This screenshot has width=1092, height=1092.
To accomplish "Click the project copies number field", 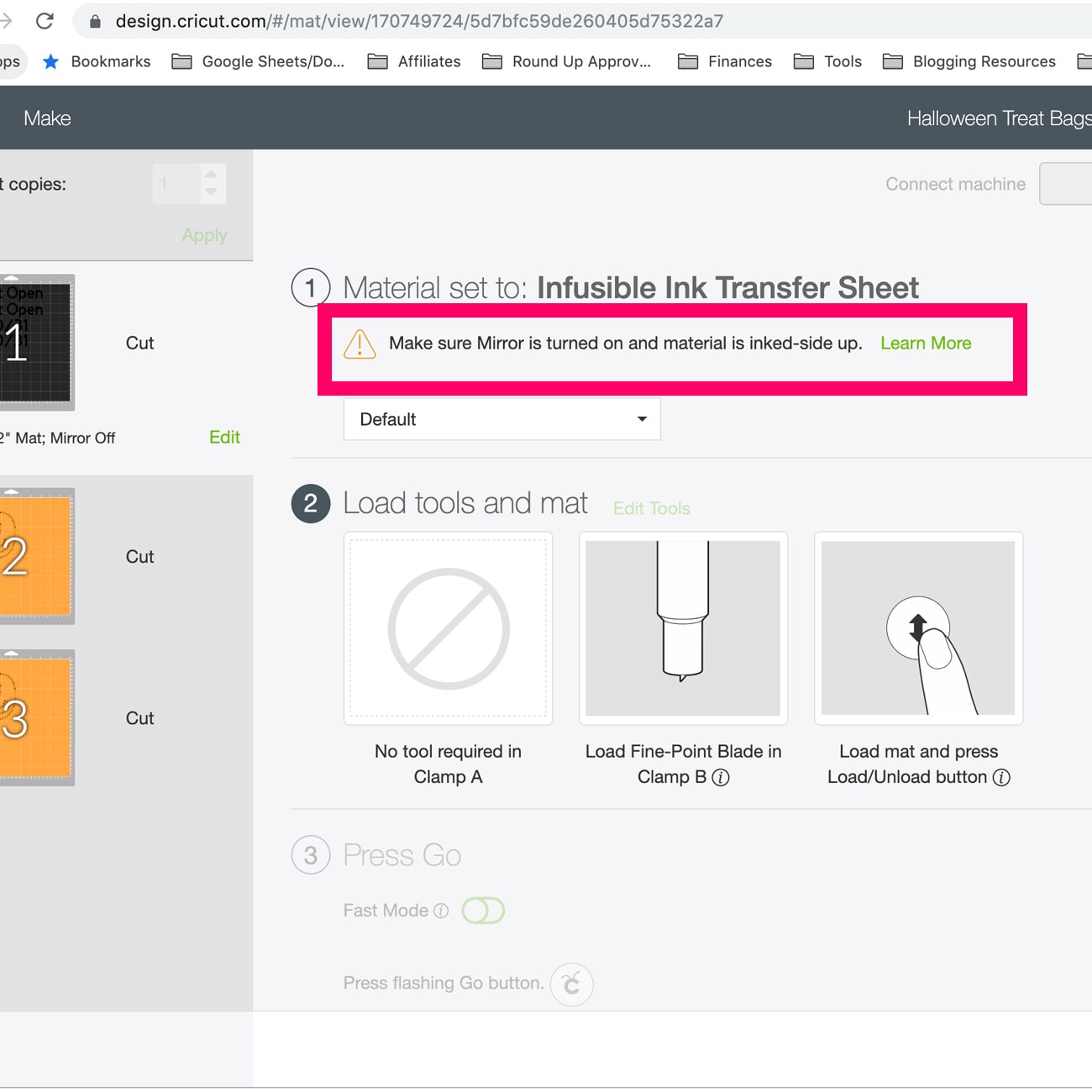I will coord(176,184).
